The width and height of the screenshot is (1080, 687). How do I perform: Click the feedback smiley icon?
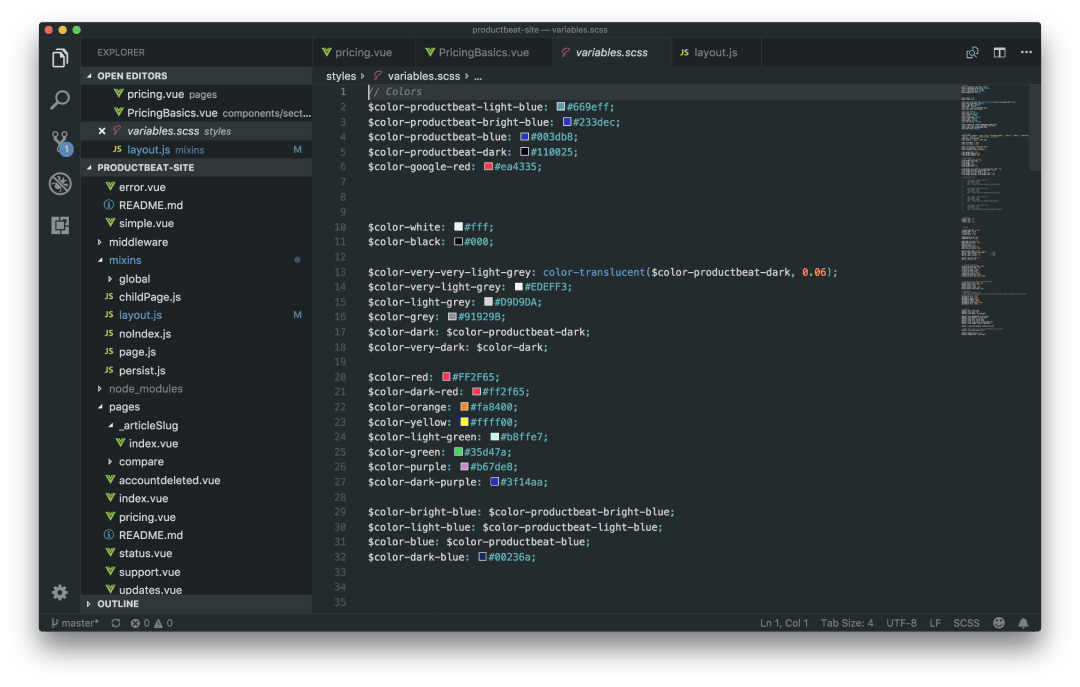pos(999,623)
